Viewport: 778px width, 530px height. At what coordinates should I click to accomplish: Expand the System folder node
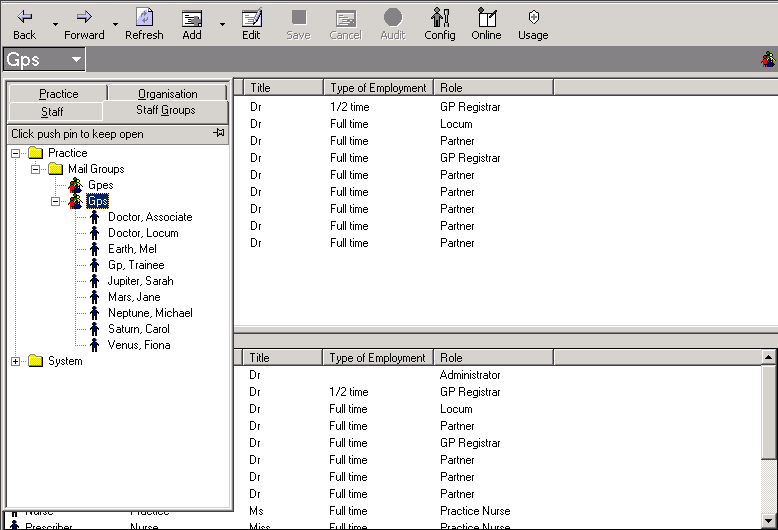tap(16, 361)
